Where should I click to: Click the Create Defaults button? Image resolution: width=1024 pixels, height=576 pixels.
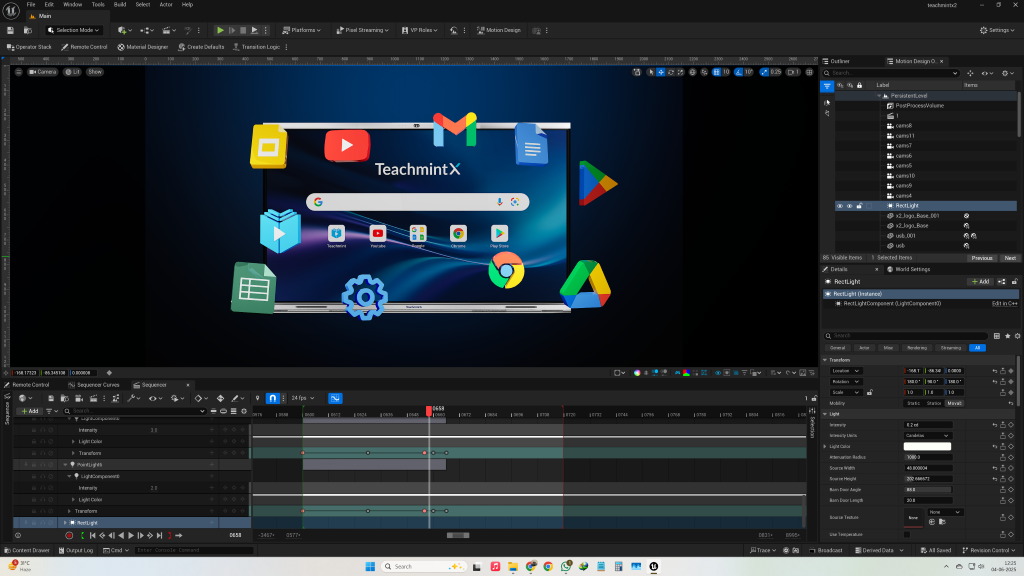point(201,47)
